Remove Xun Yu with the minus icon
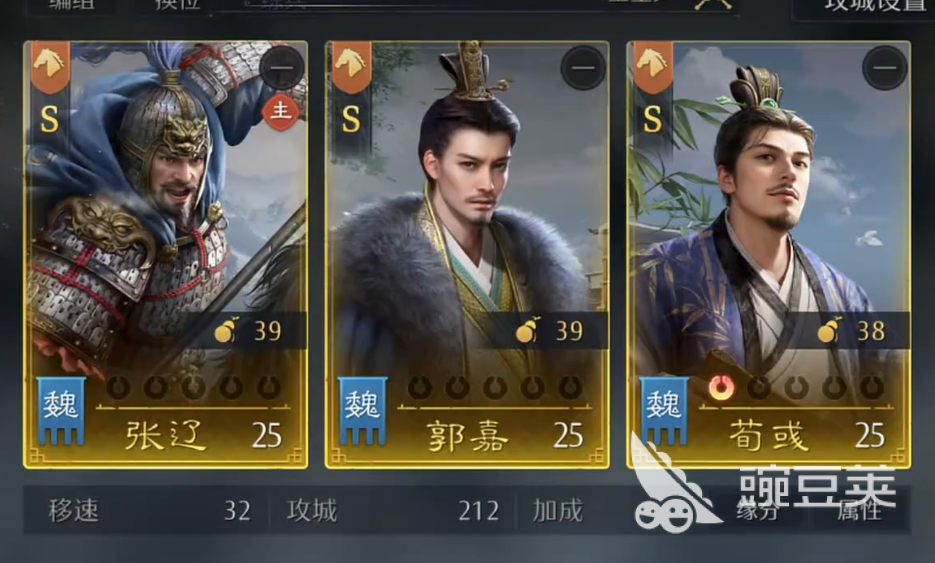 point(885,68)
